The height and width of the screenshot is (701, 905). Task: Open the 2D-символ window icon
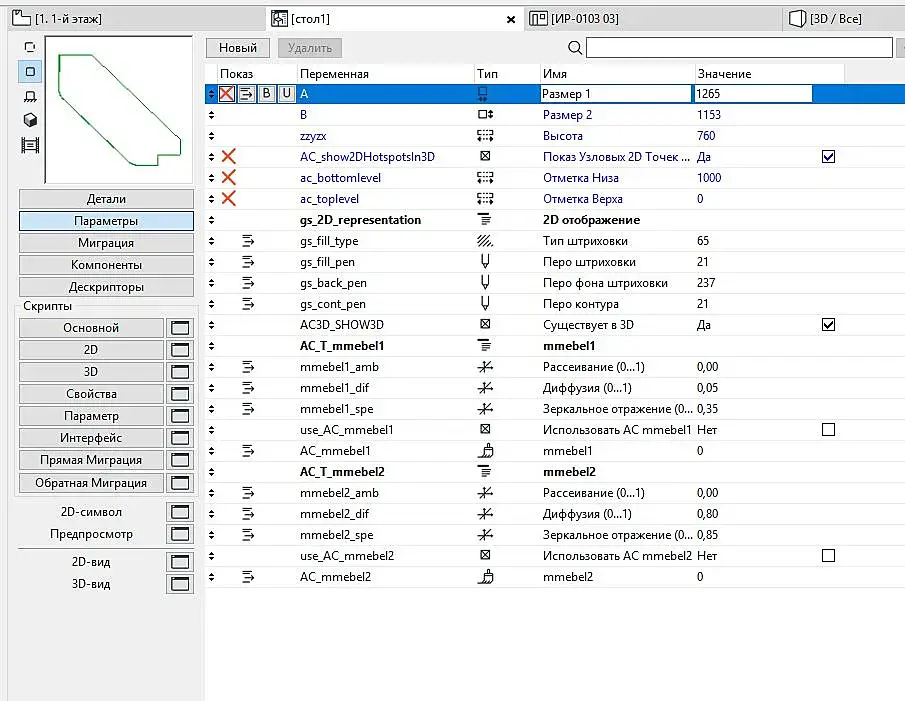click(180, 512)
